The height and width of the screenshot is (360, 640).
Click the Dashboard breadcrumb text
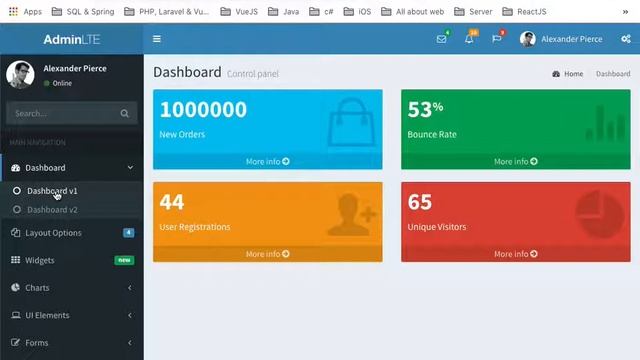click(613, 74)
